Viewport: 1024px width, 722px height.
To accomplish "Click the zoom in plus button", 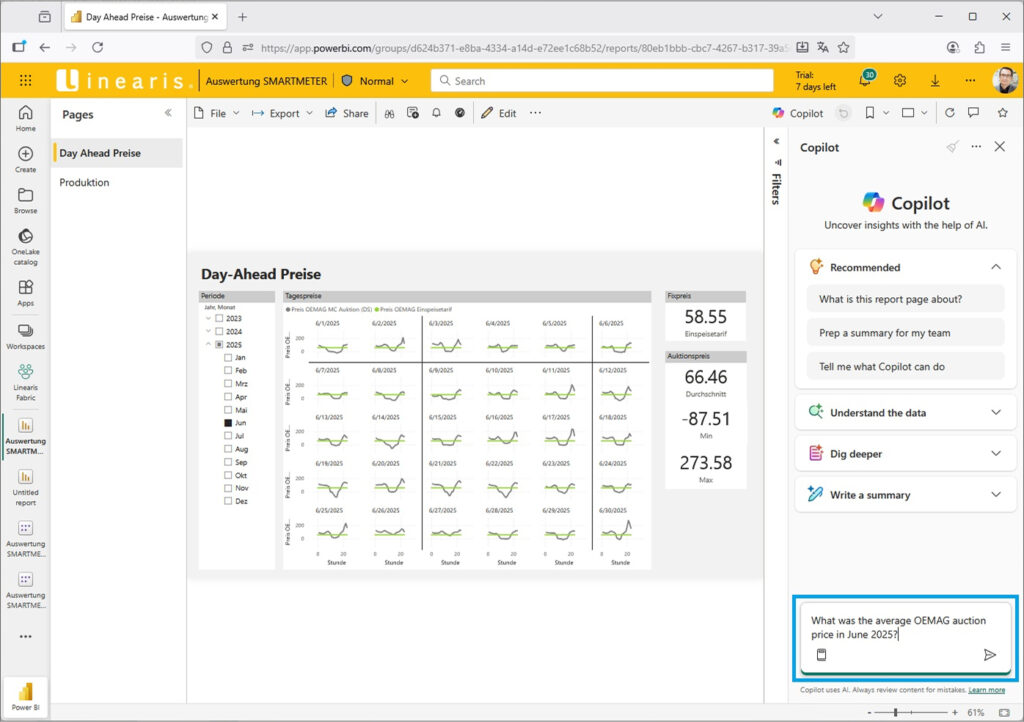I will click(x=955, y=712).
